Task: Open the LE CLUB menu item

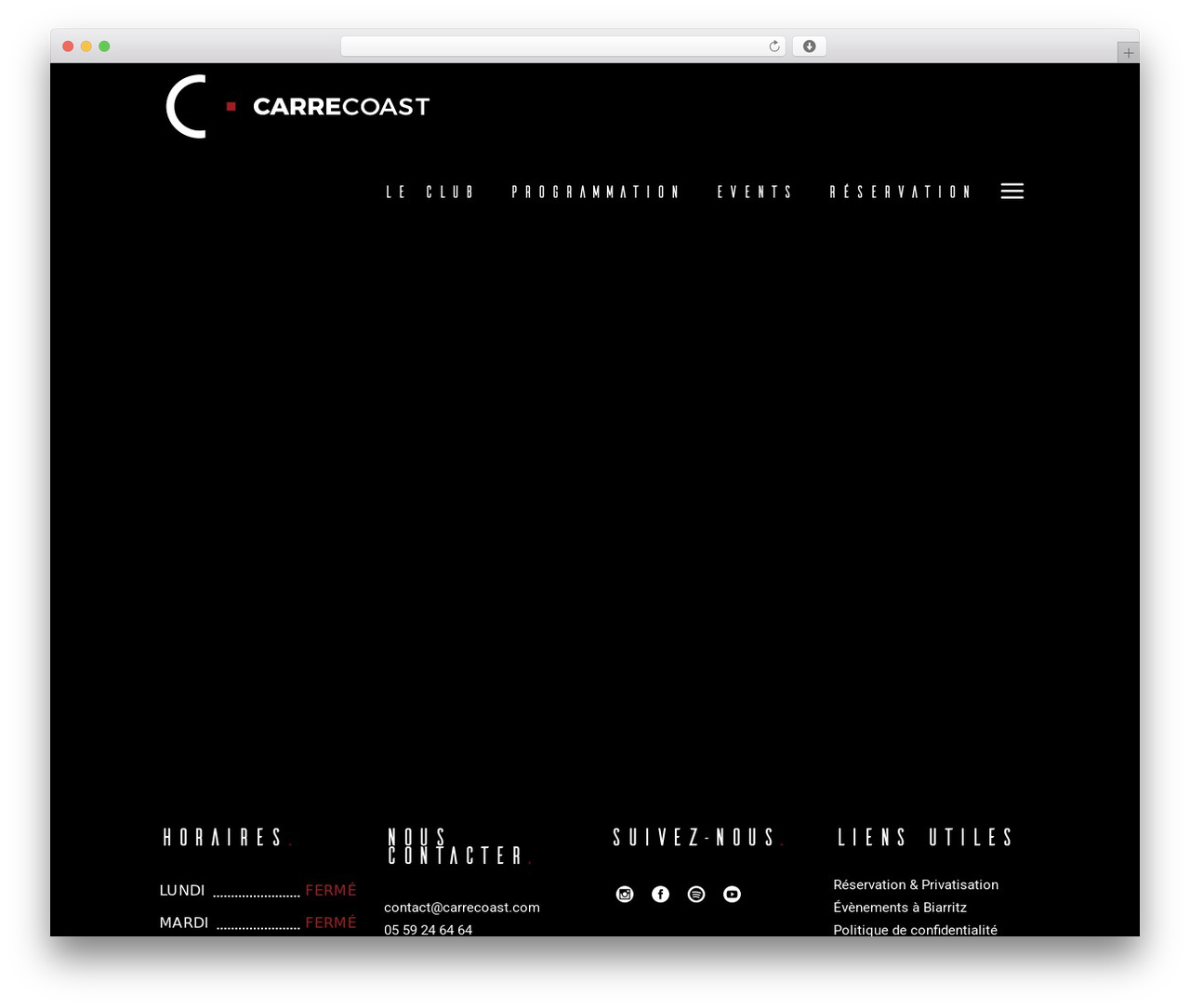Action: coord(430,192)
